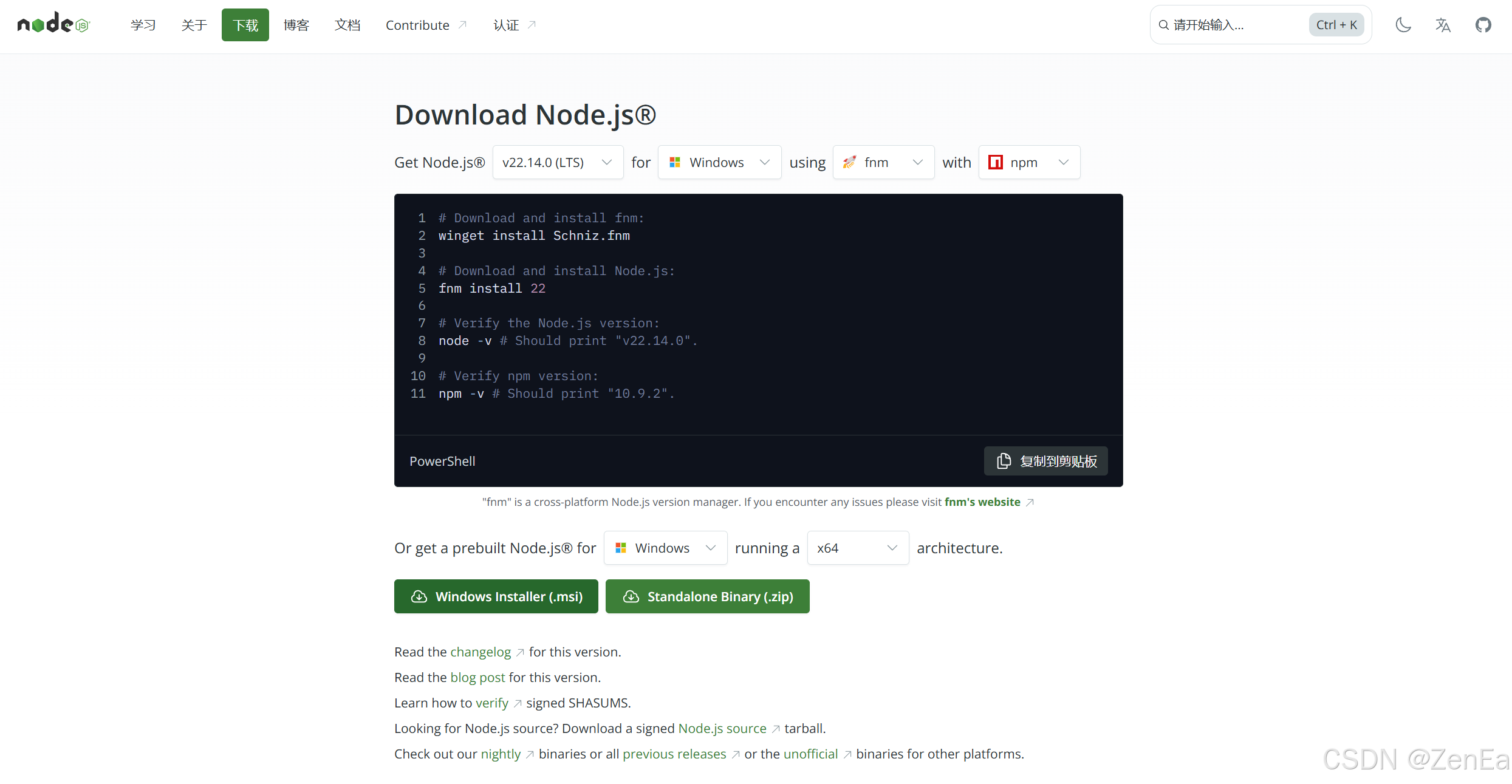Click the Node.js logo
This screenshot has width=1512, height=784.
pos(53,24)
